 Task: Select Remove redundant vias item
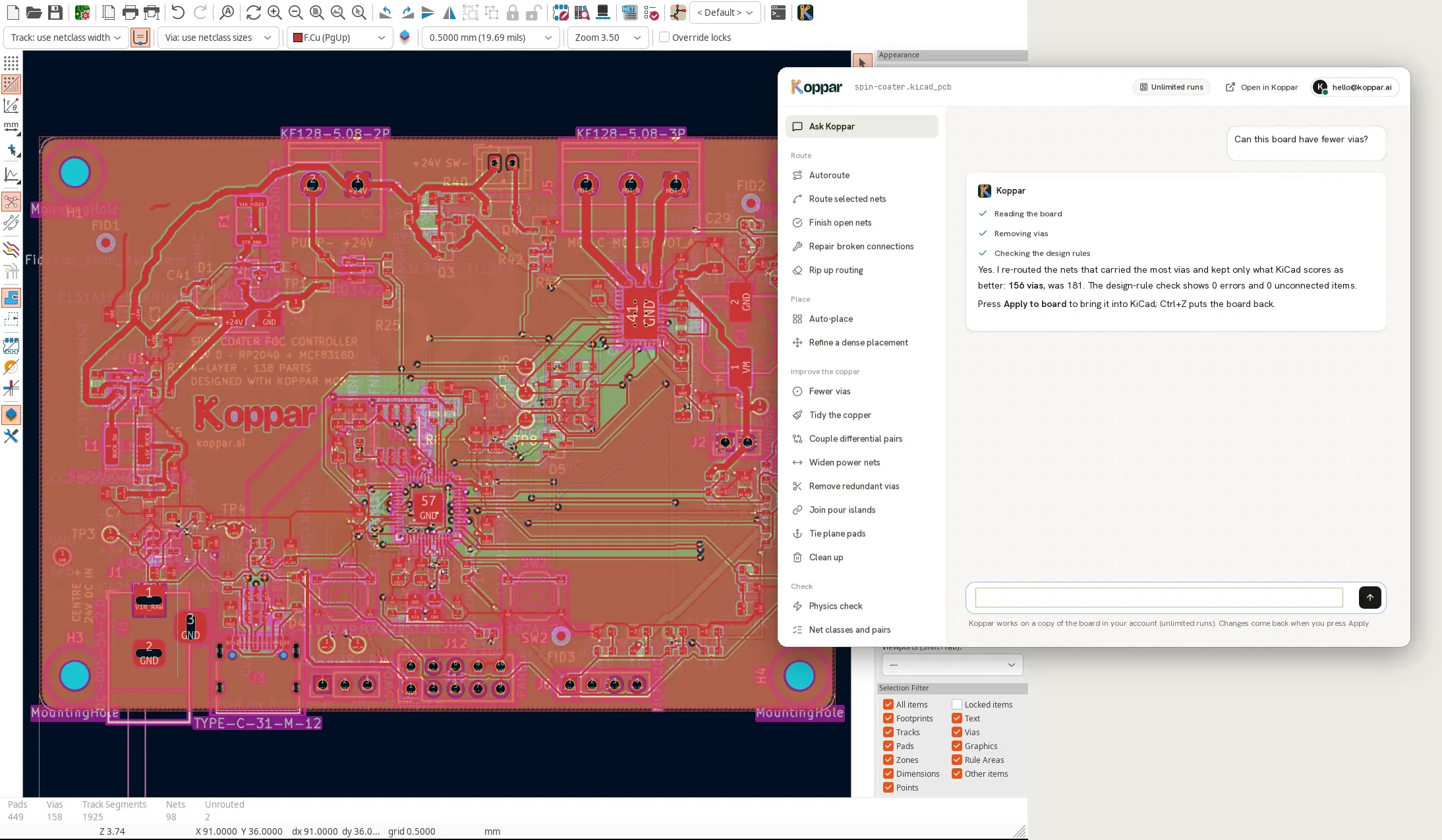pos(861,486)
